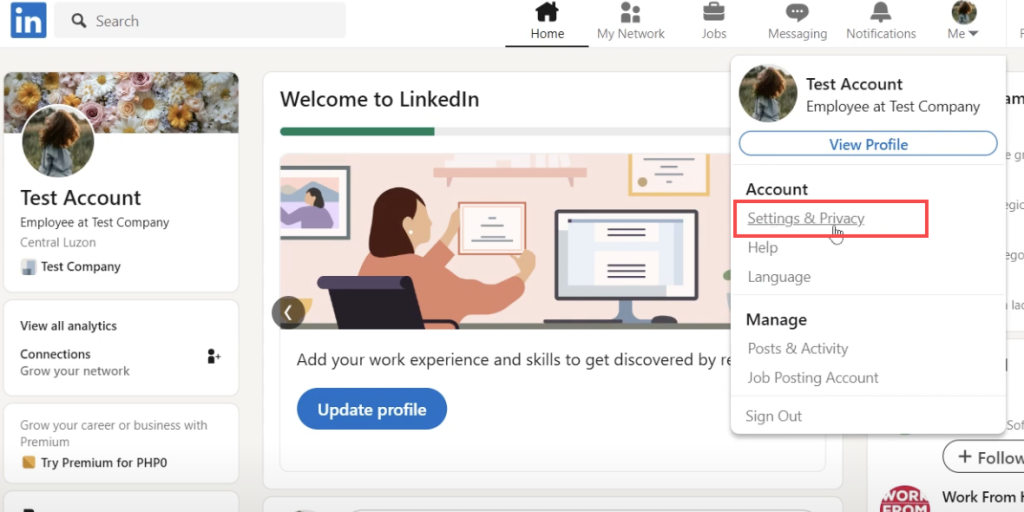Image resolution: width=1024 pixels, height=512 pixels.
Task: Click Test Account name in sidebar
Action: [80, 198]
